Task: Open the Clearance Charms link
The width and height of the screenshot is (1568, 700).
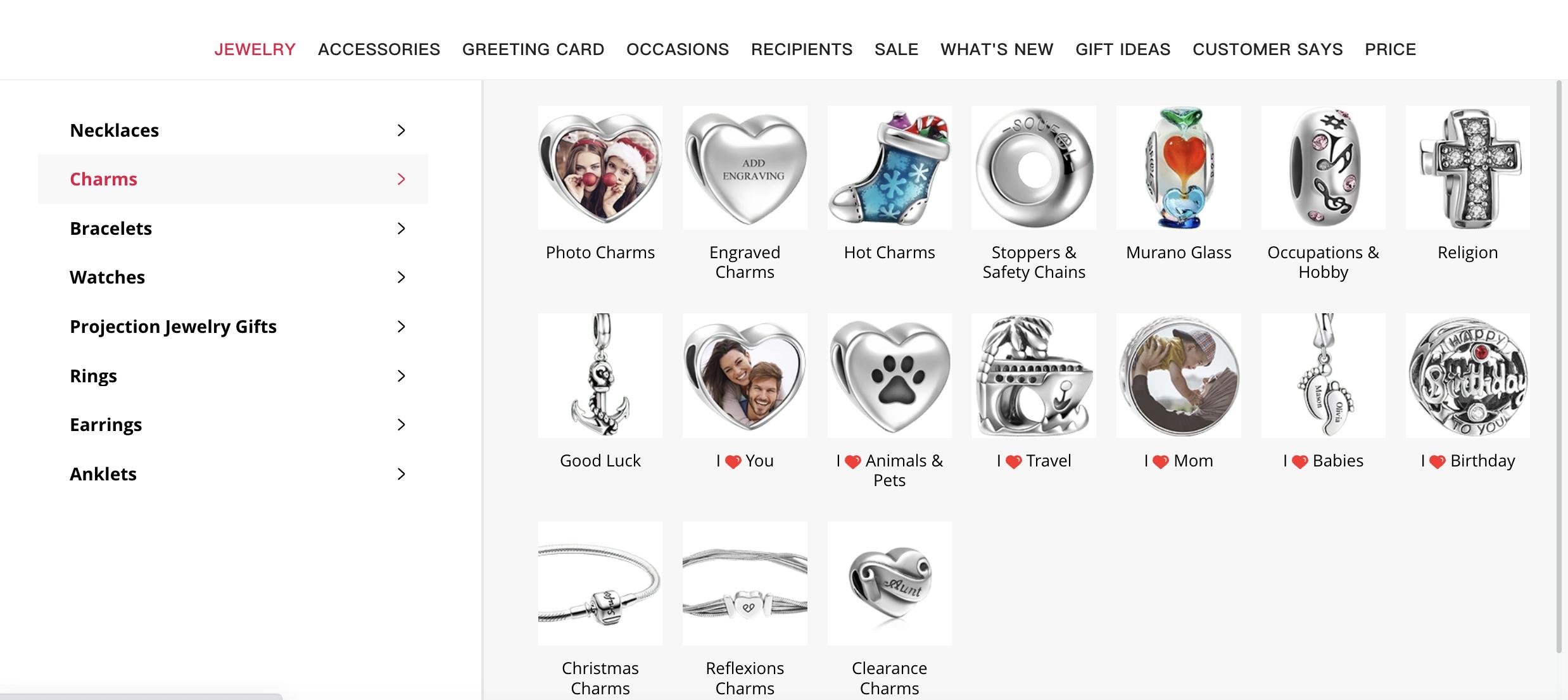Action: tap(889, 678)
